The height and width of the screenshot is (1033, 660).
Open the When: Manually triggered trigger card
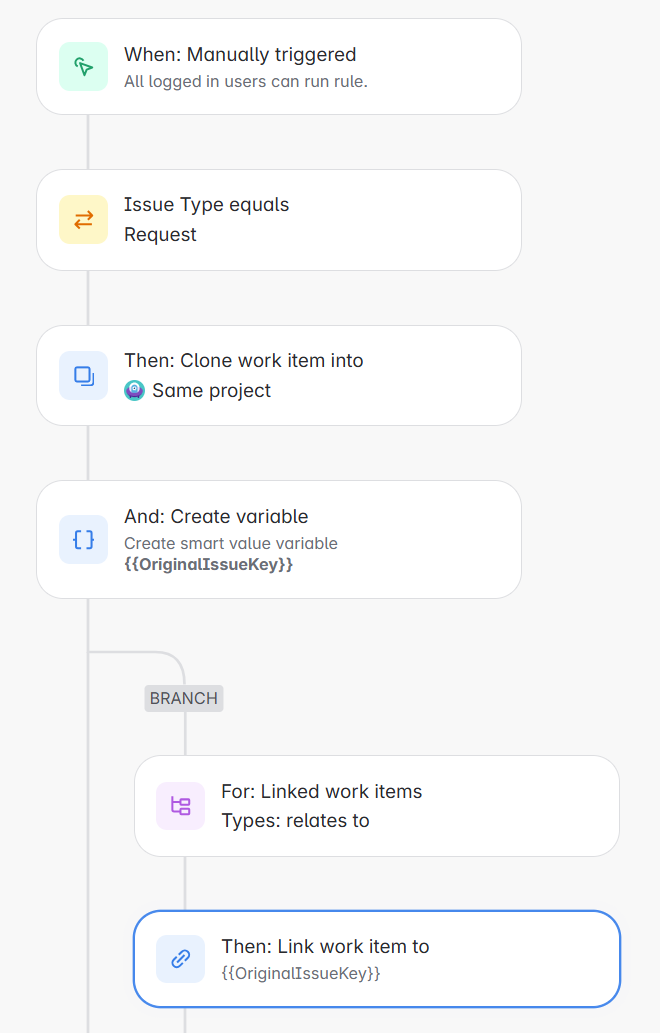(x=278, y=66)
